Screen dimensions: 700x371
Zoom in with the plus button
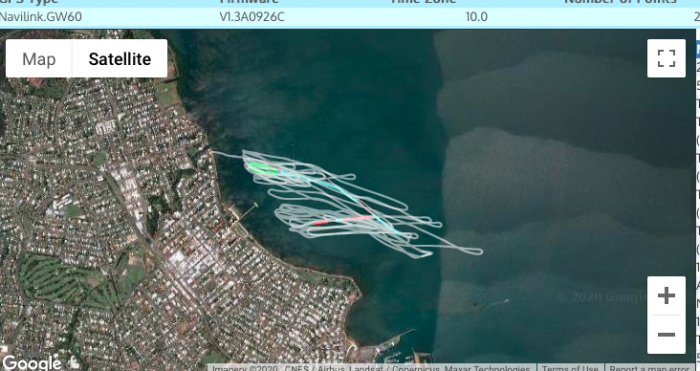pos(667,296)
